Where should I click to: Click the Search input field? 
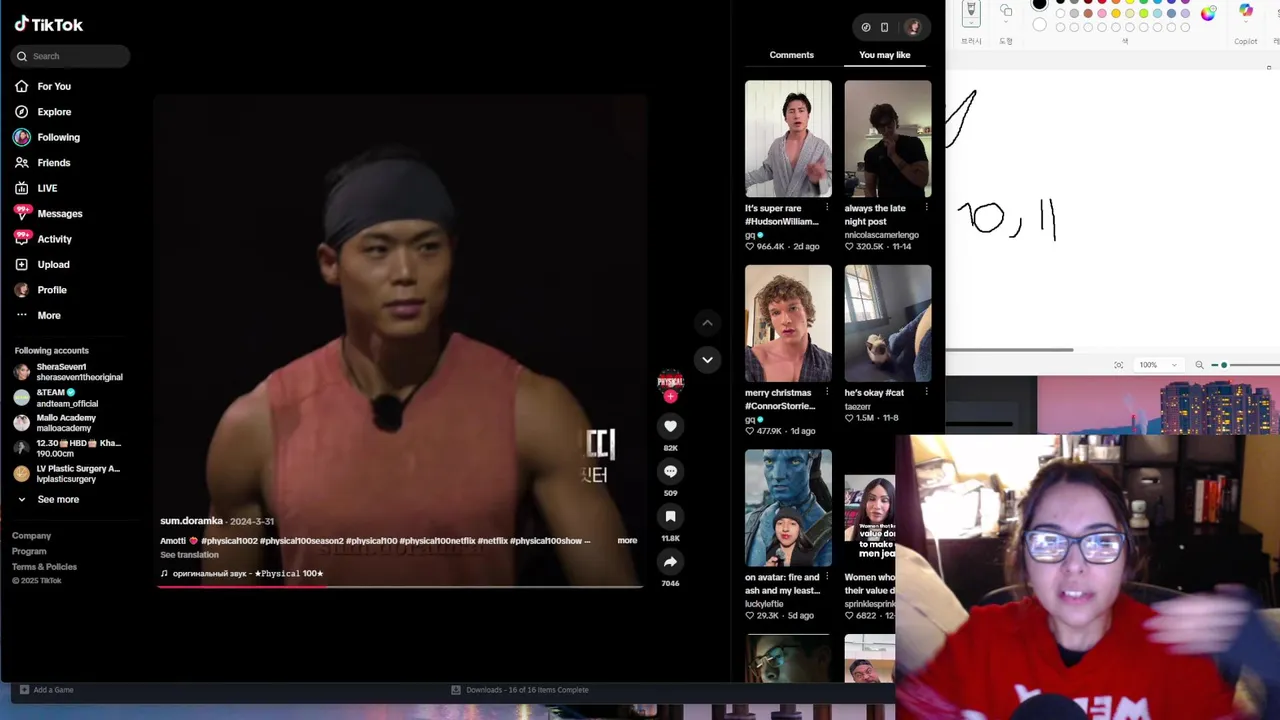click(72, 56)
